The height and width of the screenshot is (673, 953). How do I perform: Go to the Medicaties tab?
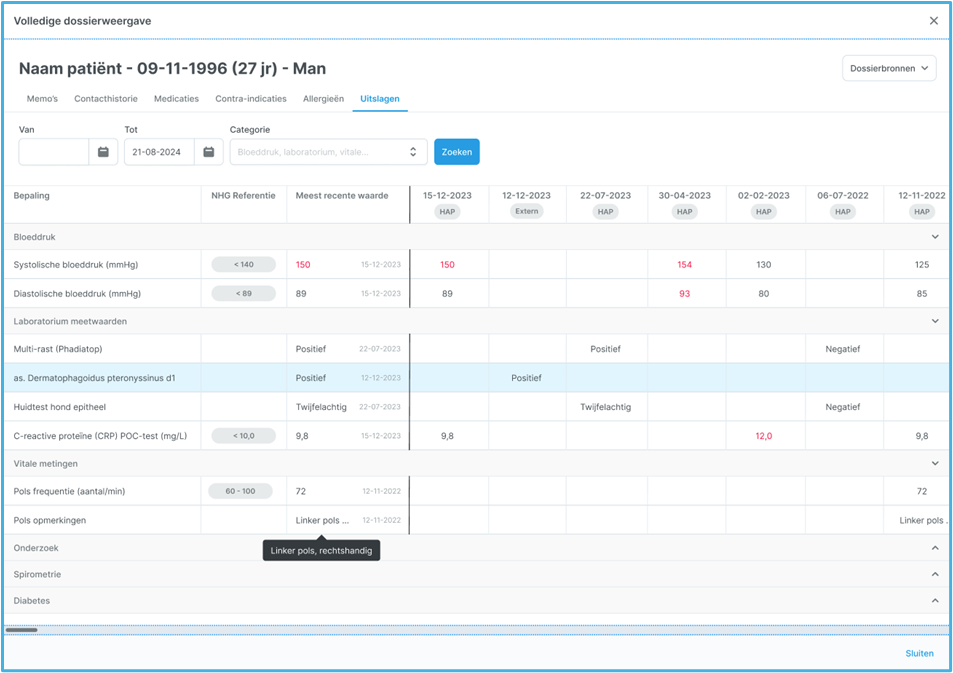tap(176, 99)
